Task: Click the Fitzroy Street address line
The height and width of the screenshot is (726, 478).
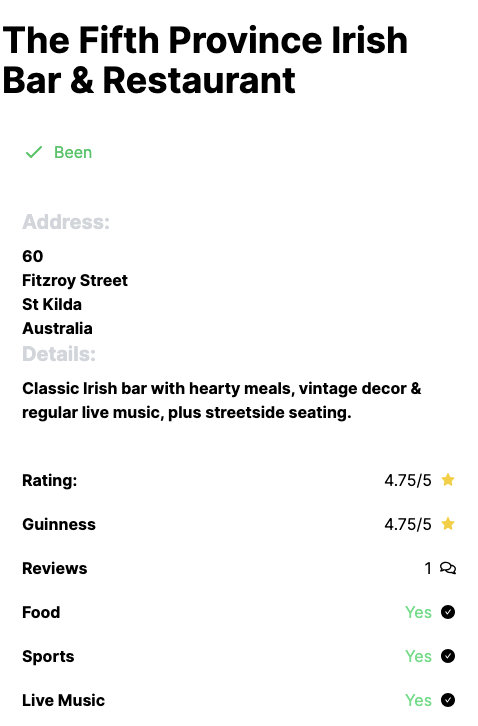Action: [75, 280]
